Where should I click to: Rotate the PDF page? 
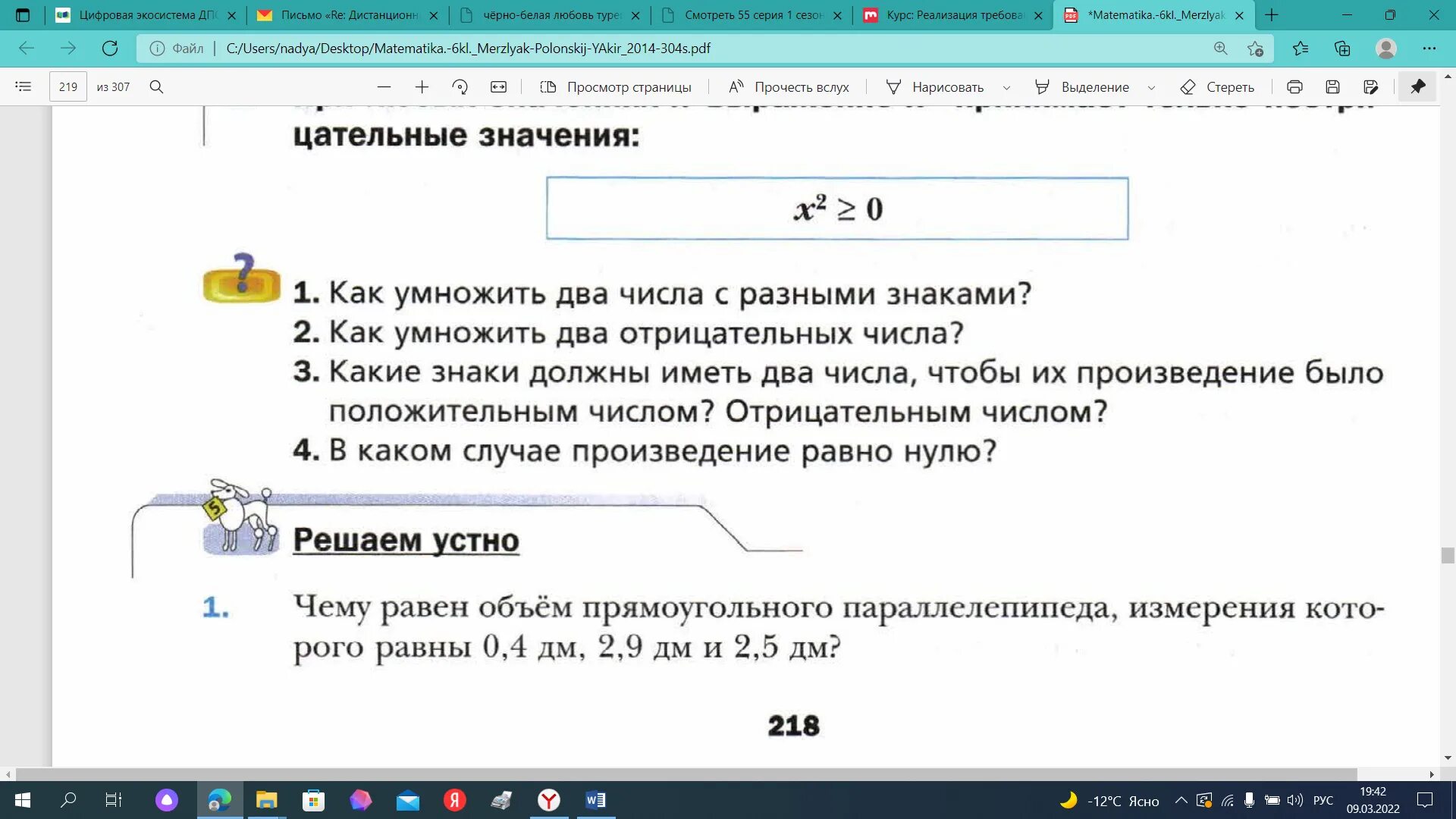pos(460,87)
